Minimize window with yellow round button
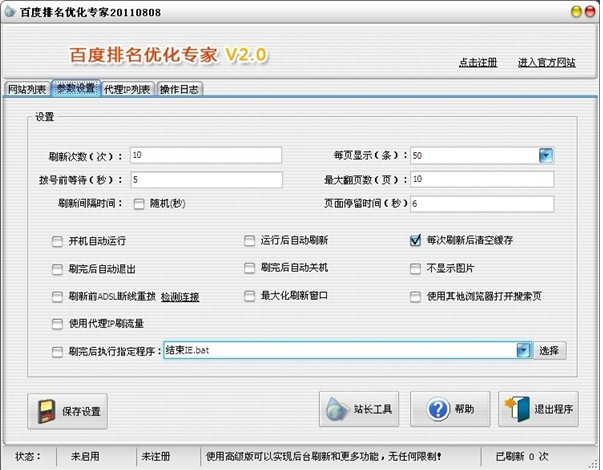Viewport: 603px width, 470px height. coord(576,12)
